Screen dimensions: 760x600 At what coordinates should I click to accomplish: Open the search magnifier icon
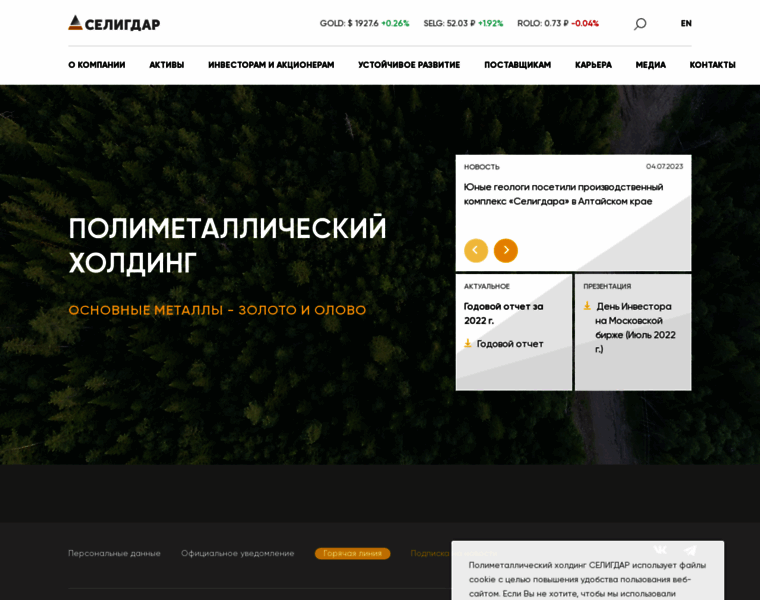[640, 24]
